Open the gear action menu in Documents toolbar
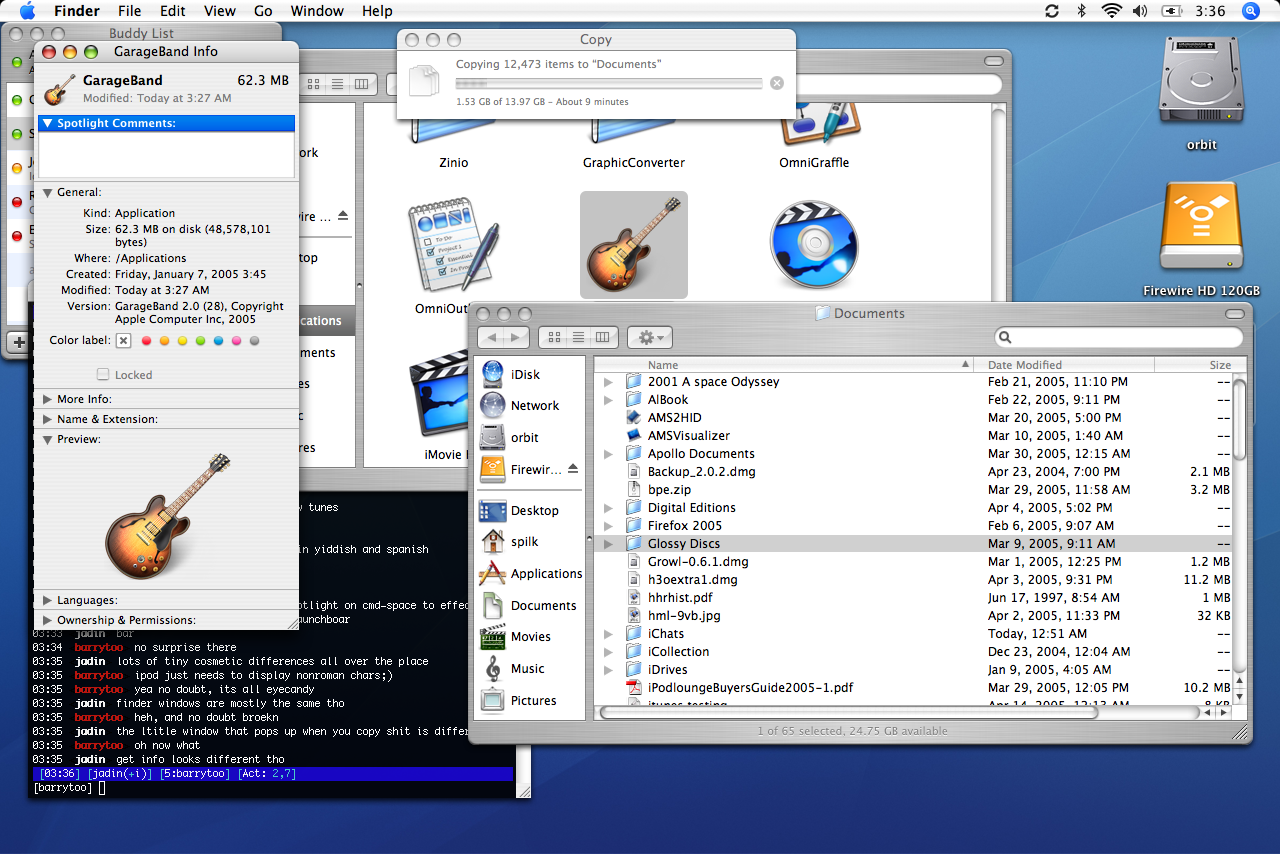The width and height of the screenshot is (1280, 854). (x=649, y=338)
